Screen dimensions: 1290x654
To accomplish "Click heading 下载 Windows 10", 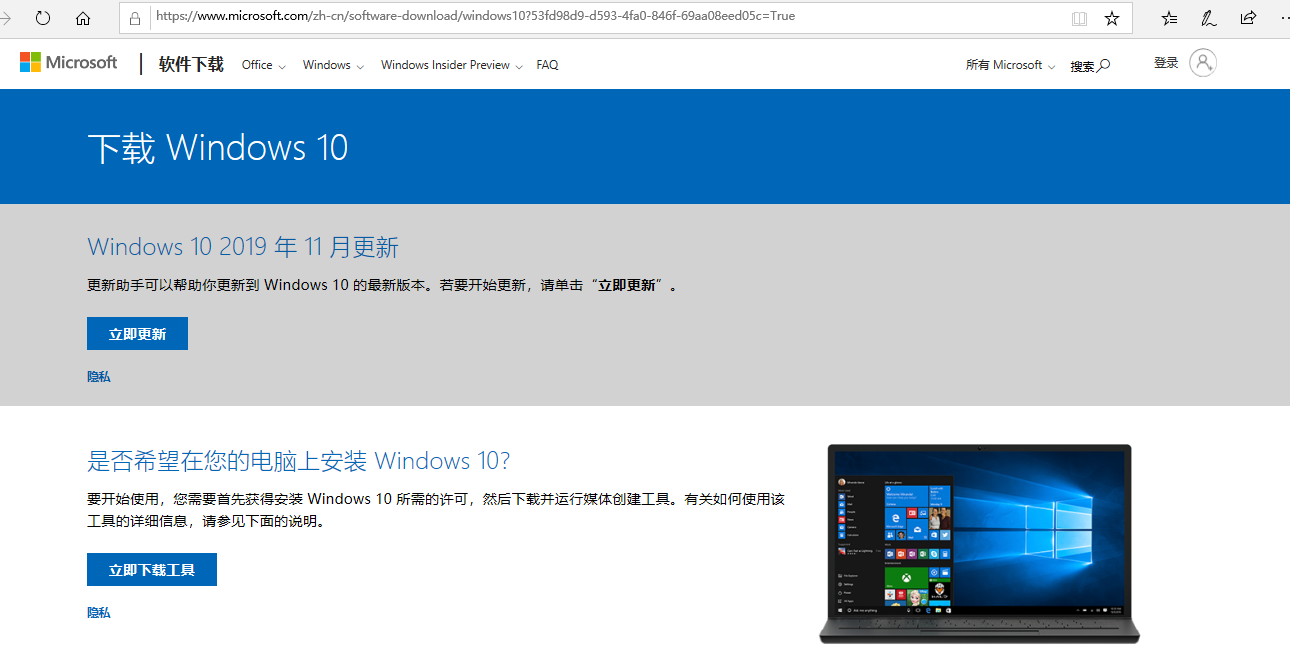I will (218, 148).
